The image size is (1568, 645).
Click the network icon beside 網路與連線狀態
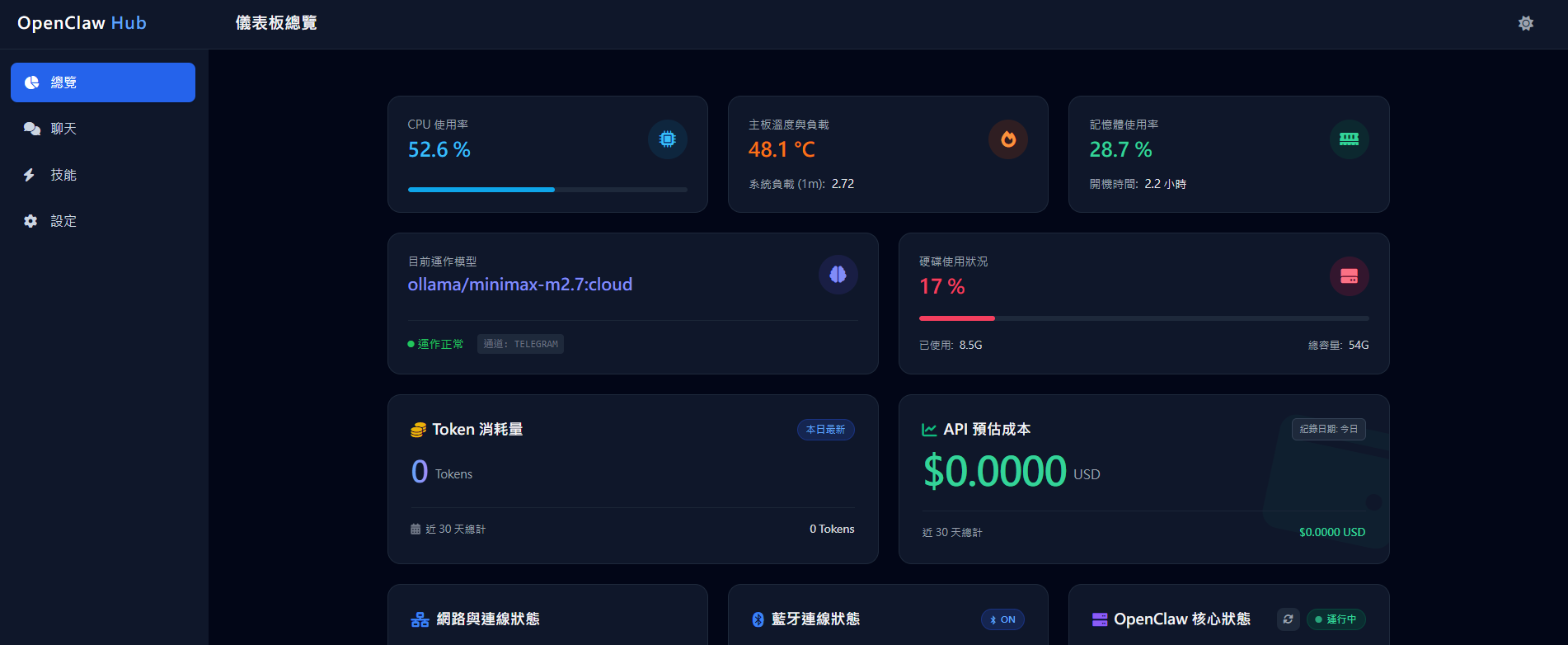[420, 619]
